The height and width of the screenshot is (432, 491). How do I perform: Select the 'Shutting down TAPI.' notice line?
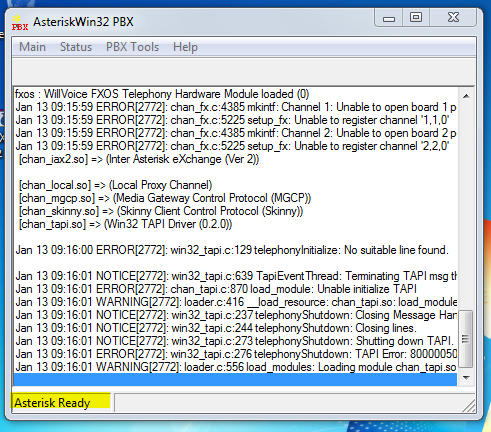point(235,341)
